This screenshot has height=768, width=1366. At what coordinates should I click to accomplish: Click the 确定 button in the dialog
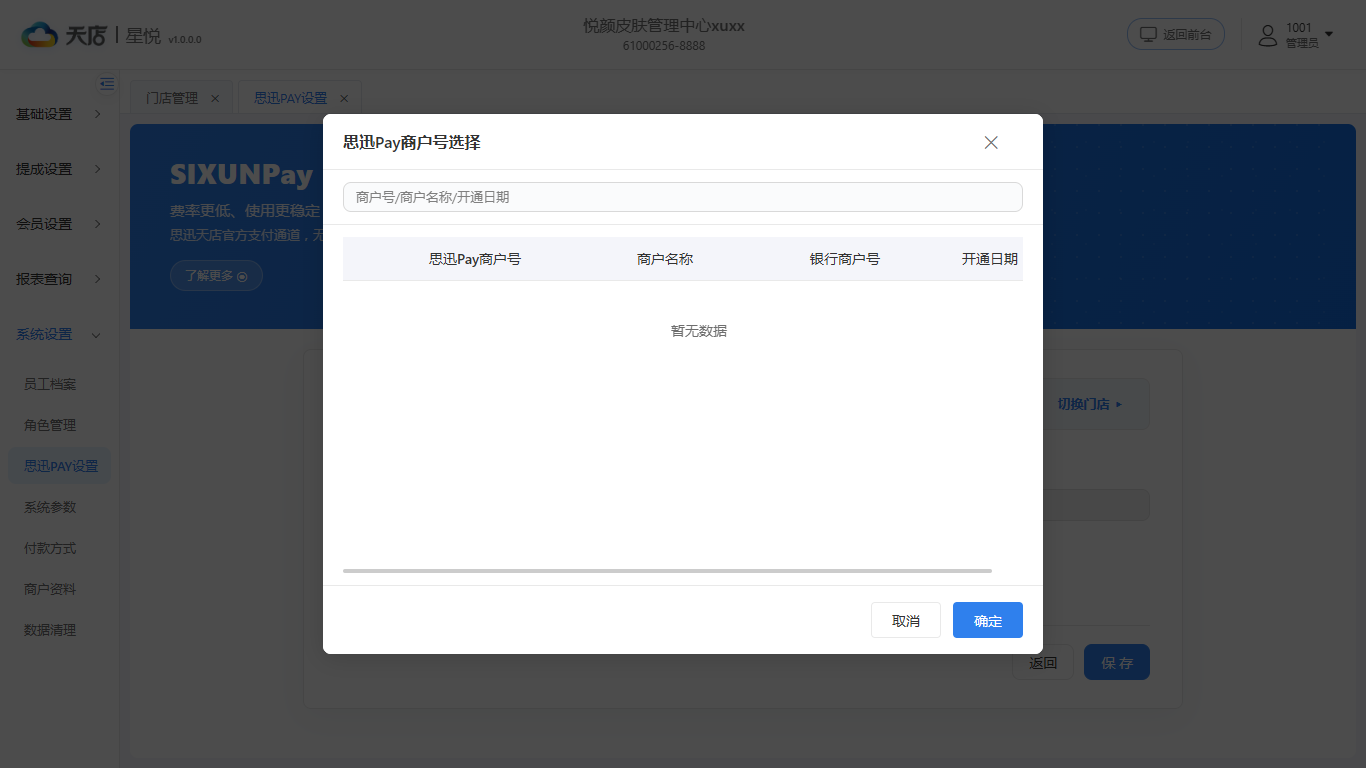tap(988, 620)
